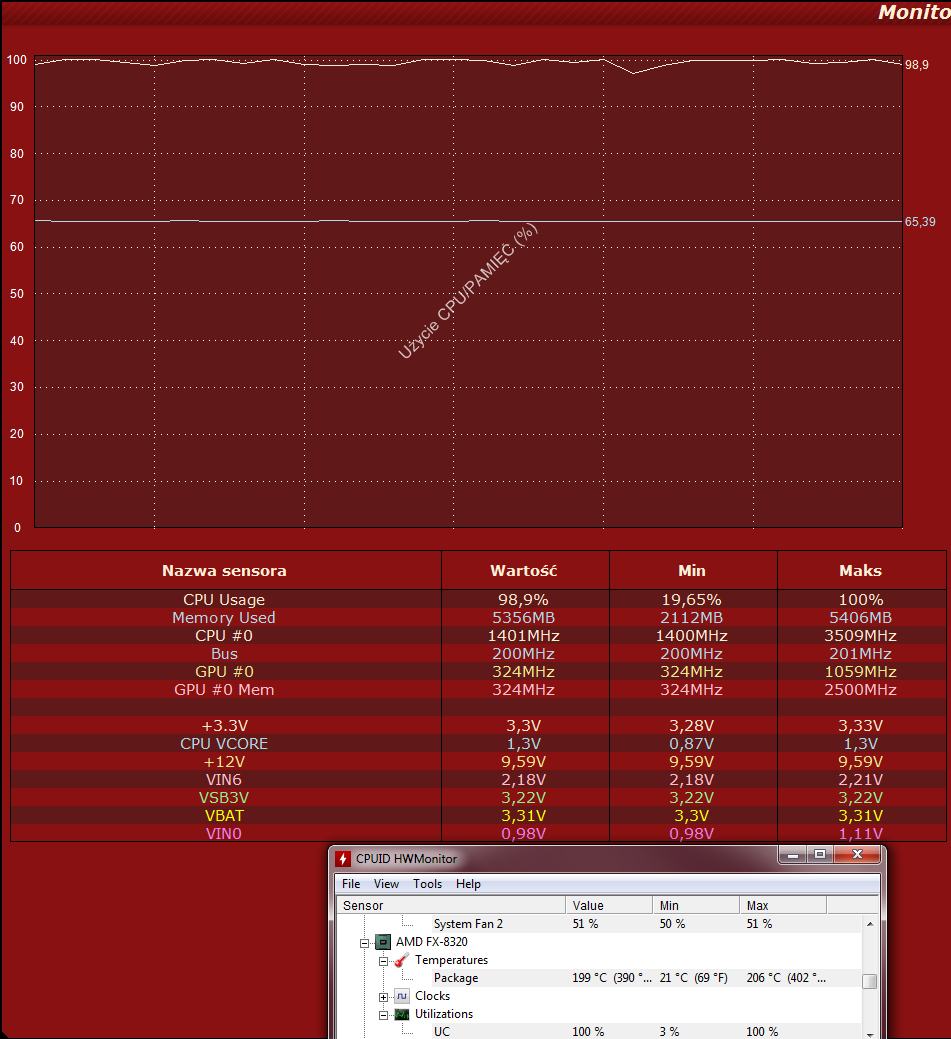Collapse the AMD FX-8320 tree node
The height and width of the screenshot is (1039, 951).
click(364, 943)
